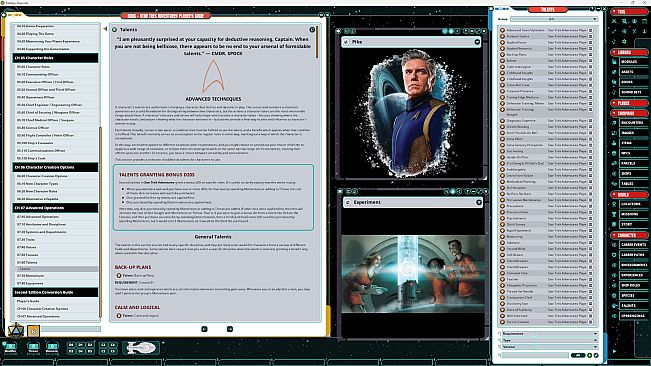Click the Experiment illustration image
The height and width of the screenshot is (366, 651).
[413, 274]
